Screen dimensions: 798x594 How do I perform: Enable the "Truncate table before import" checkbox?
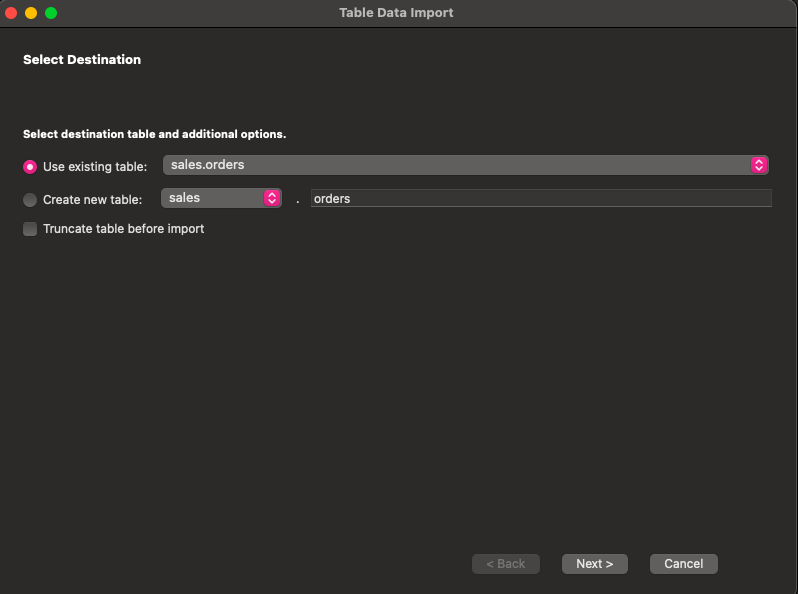(x=30, y=229)
